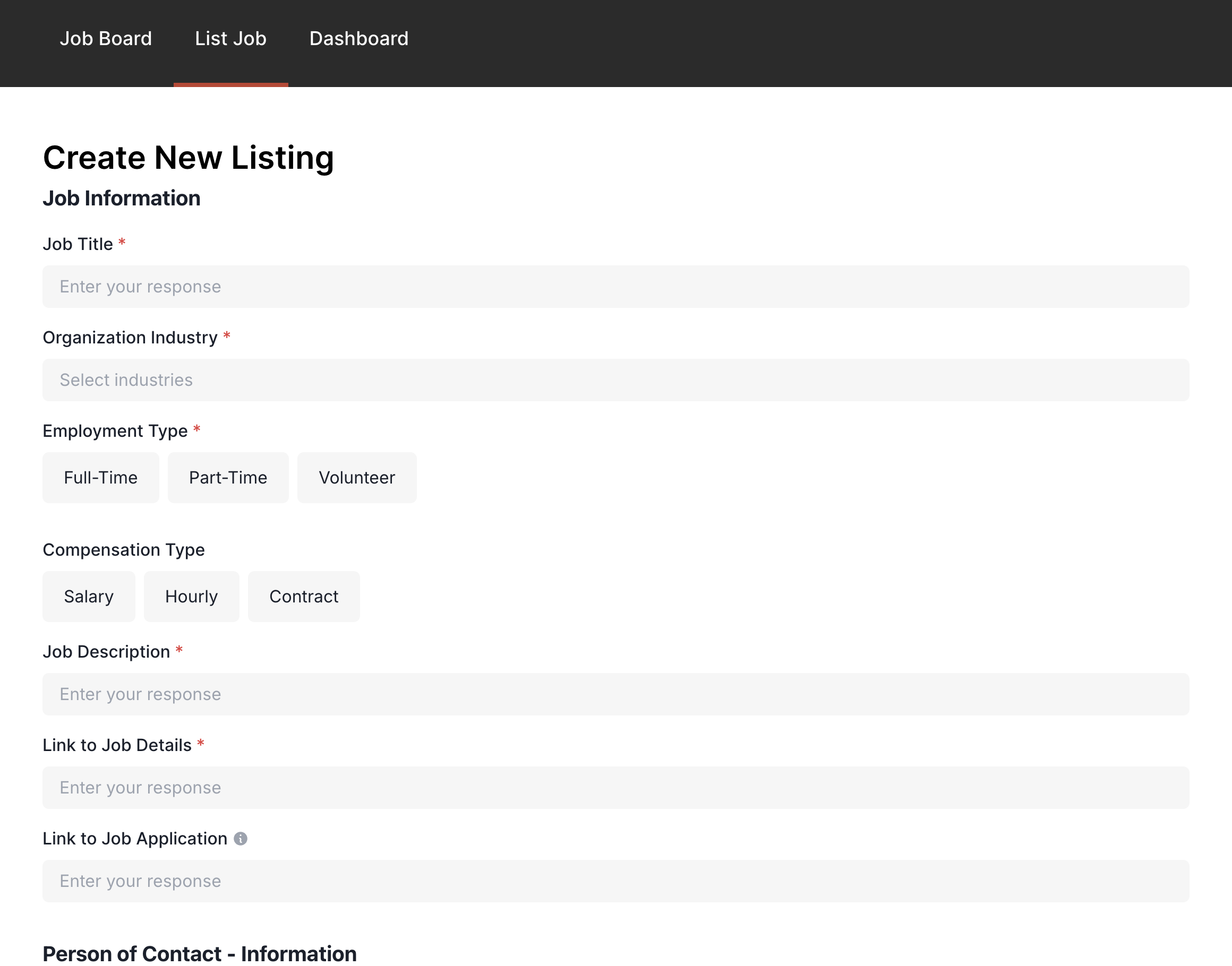Screen dimensions: 1232x966
Task: Choose Volunteer employment type
Action: (x=357, y=478)
